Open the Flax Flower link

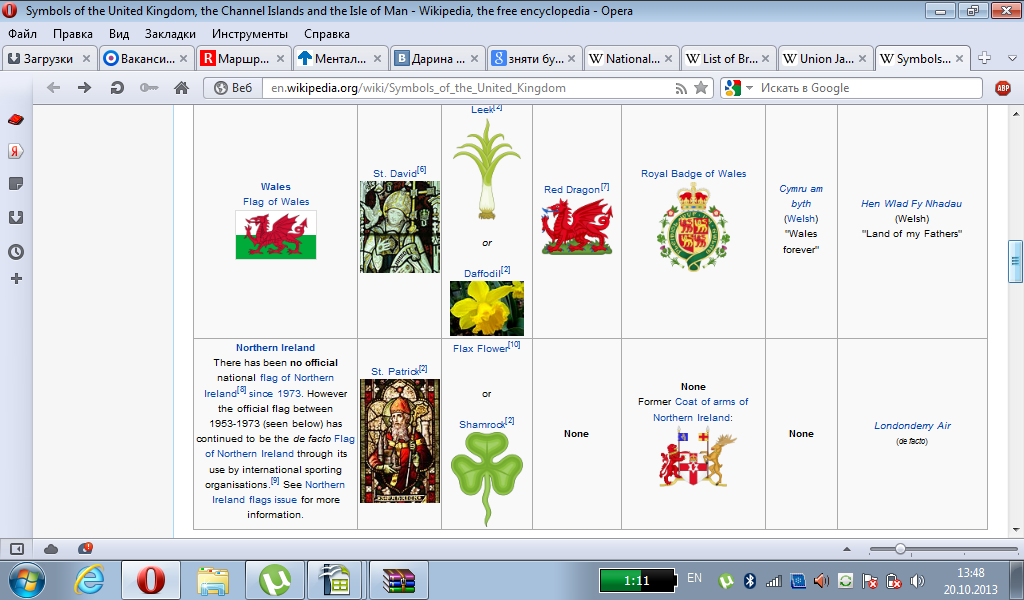pos(481,349)
